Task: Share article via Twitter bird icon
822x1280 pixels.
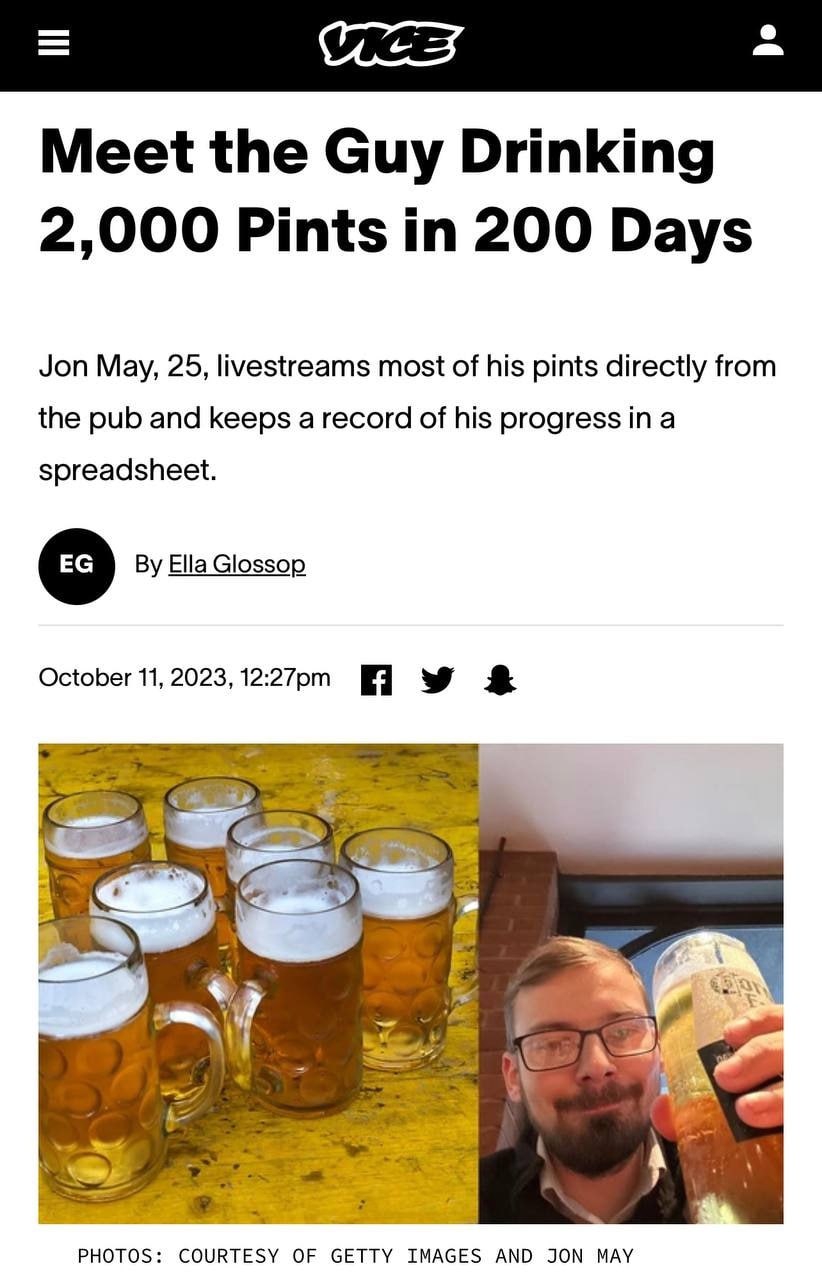Action: tap(437, 680)
